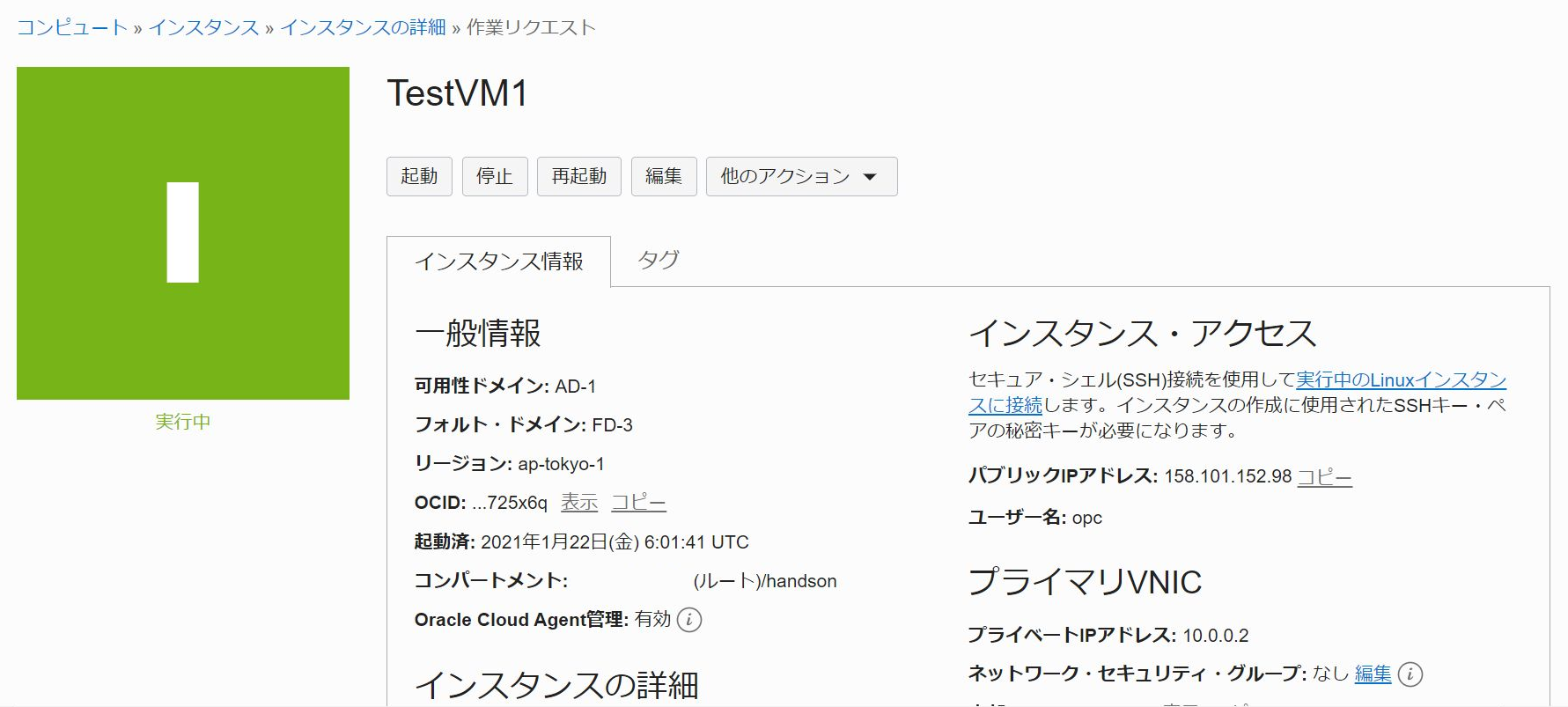Switch to the タグ tab
The height and width of the screenshot is (707, 1568).
coord(658,261)
